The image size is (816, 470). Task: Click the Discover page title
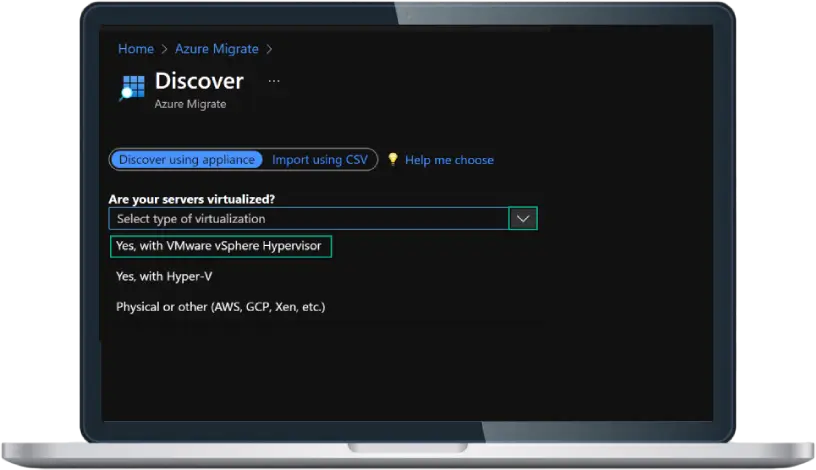click(199, 81)
